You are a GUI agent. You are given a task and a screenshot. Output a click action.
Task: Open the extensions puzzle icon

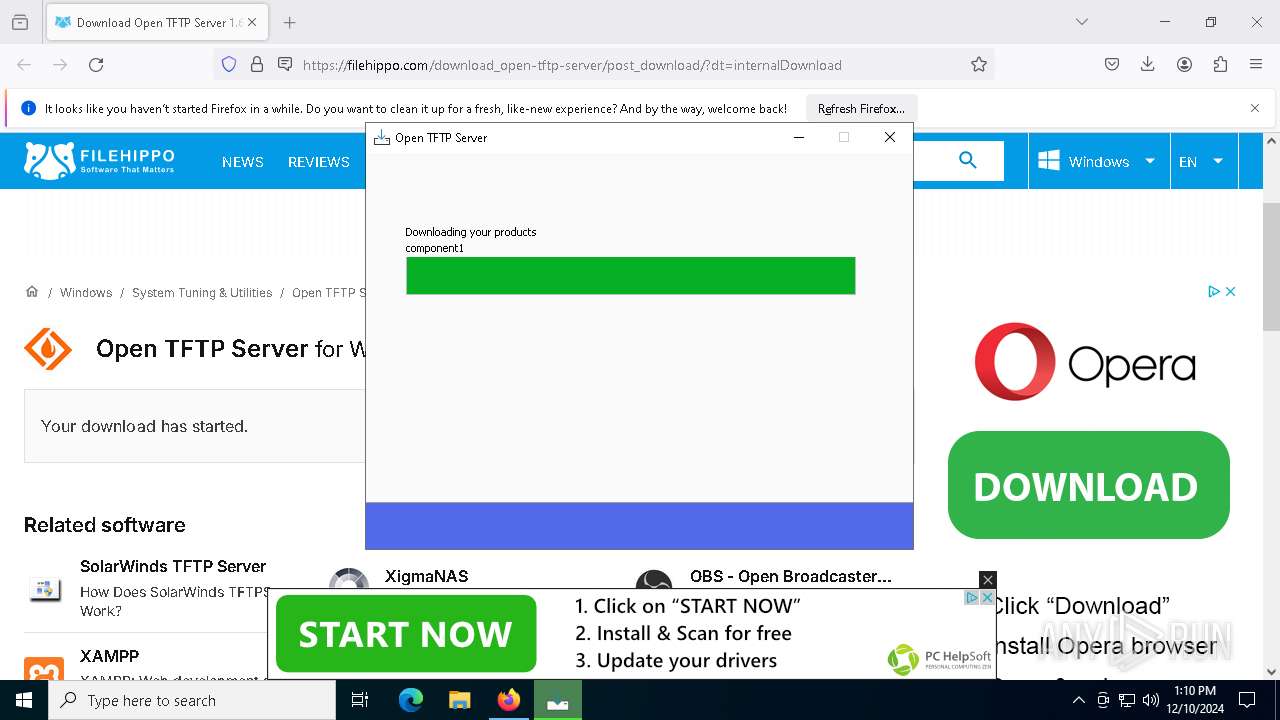point(1220,65)
